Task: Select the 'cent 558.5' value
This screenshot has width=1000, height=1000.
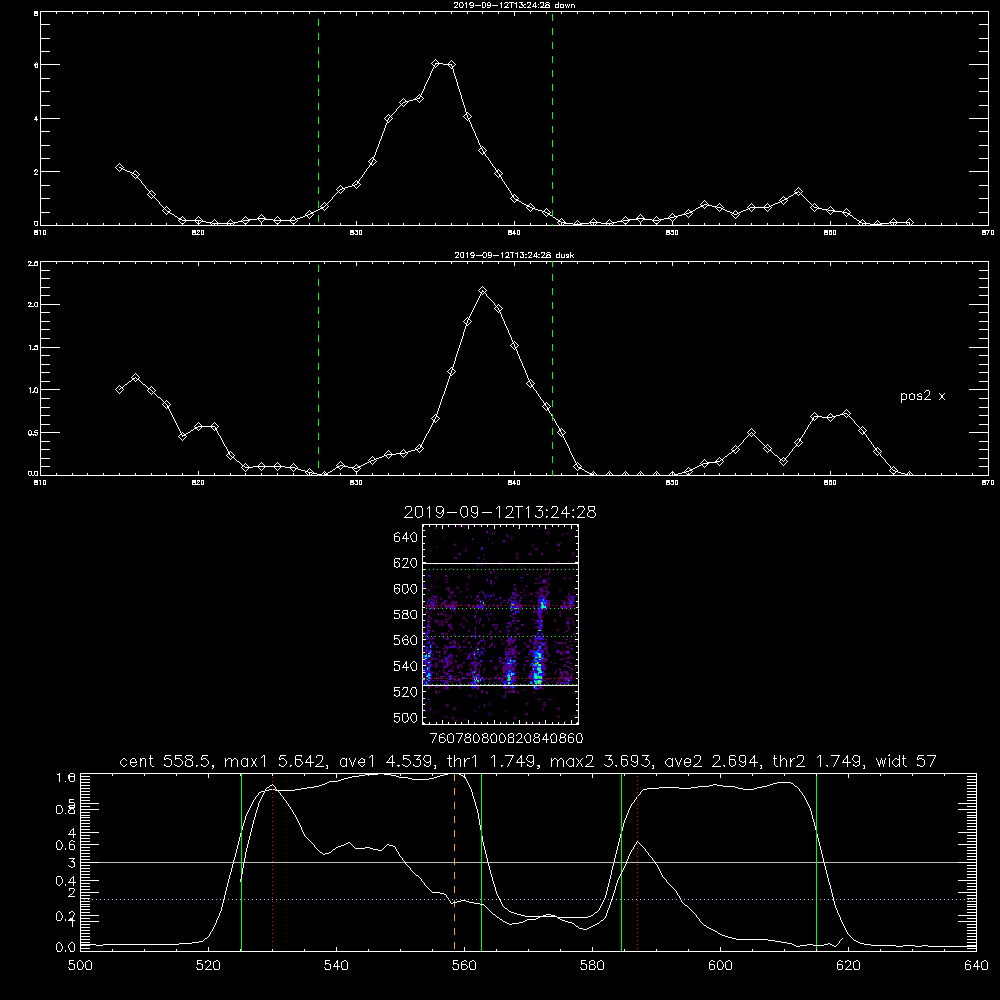Action: (x=168, y=761)
